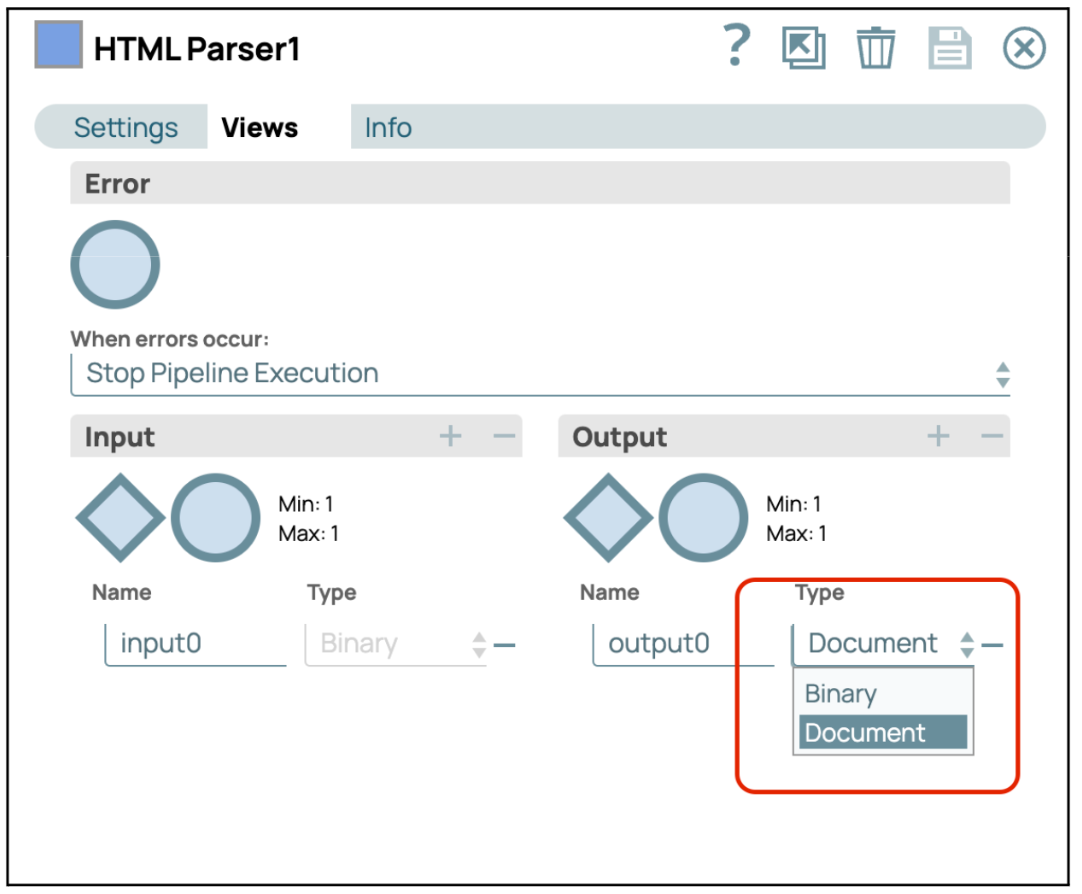Toggle the Error view circle
Screen dimensions: 1082x894
[x=115, y=265]
